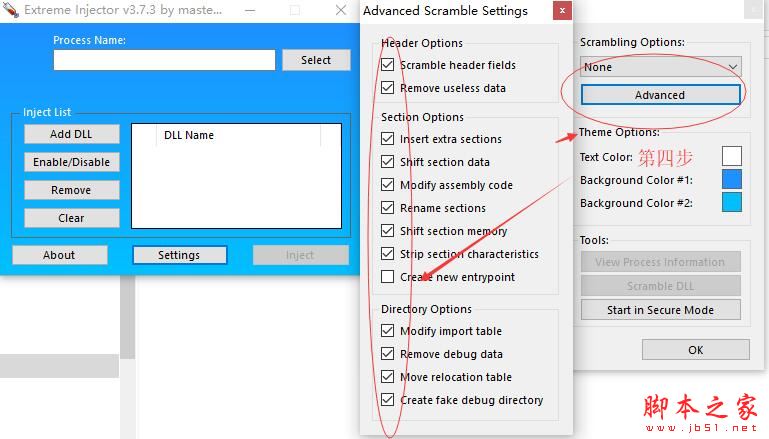Close the Extreme Injector window
Viewport: 769px width, 439px height.
[x=341, y=10]
